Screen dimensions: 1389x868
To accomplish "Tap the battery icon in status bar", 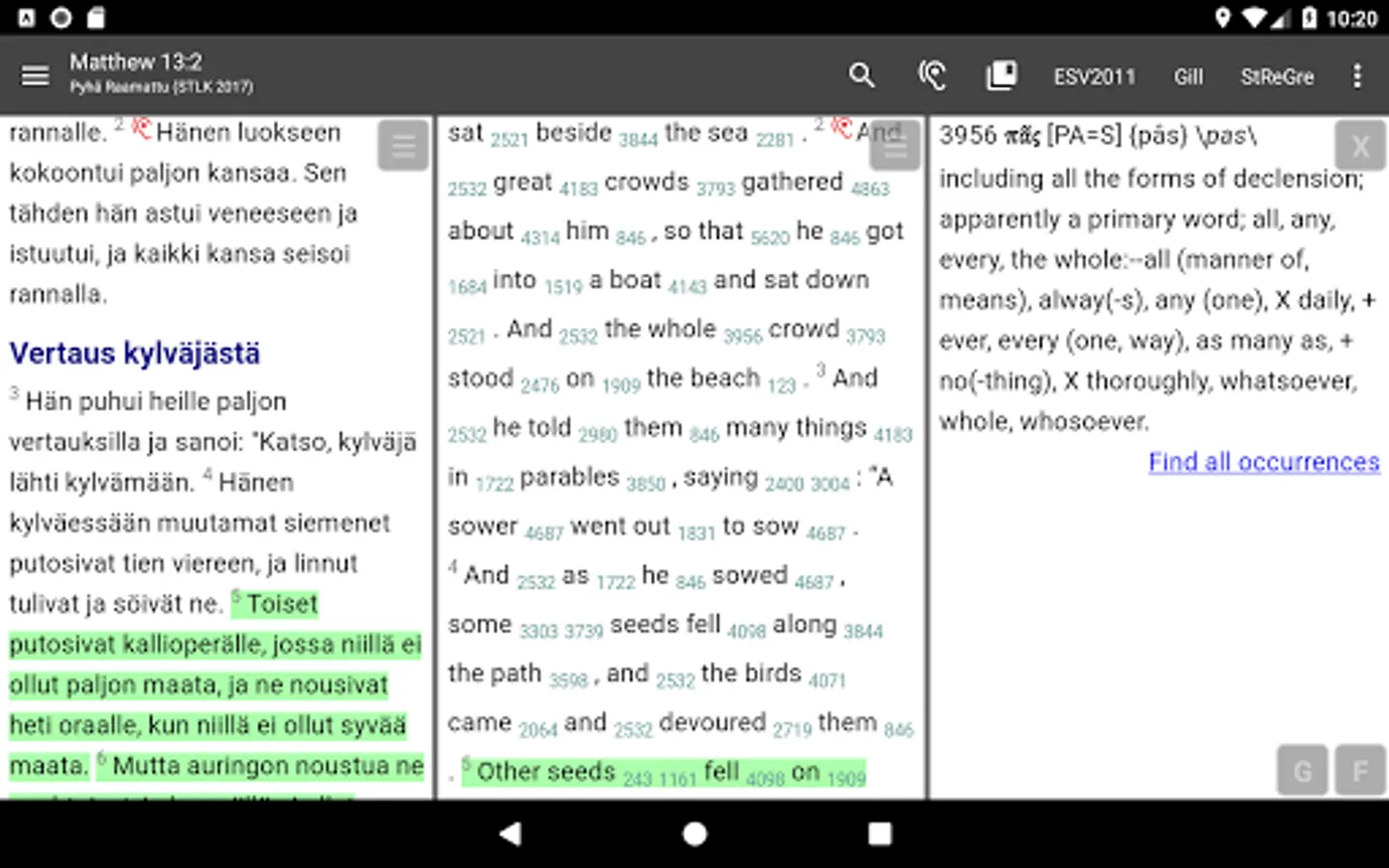I will pyautogui.click(x=1309, y=18).
